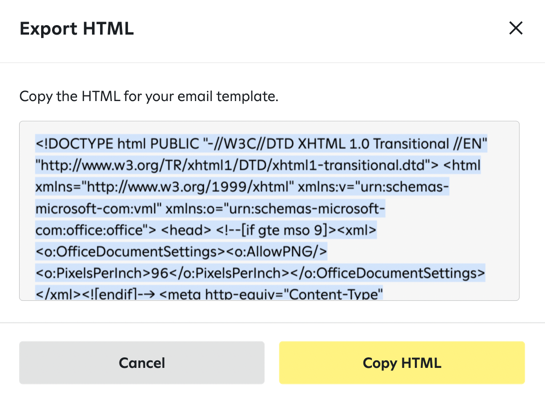Click the 'Copy the HTML for your email template' text
The image size is (545, 396).
pyautogui.click(x=149, y=96)
